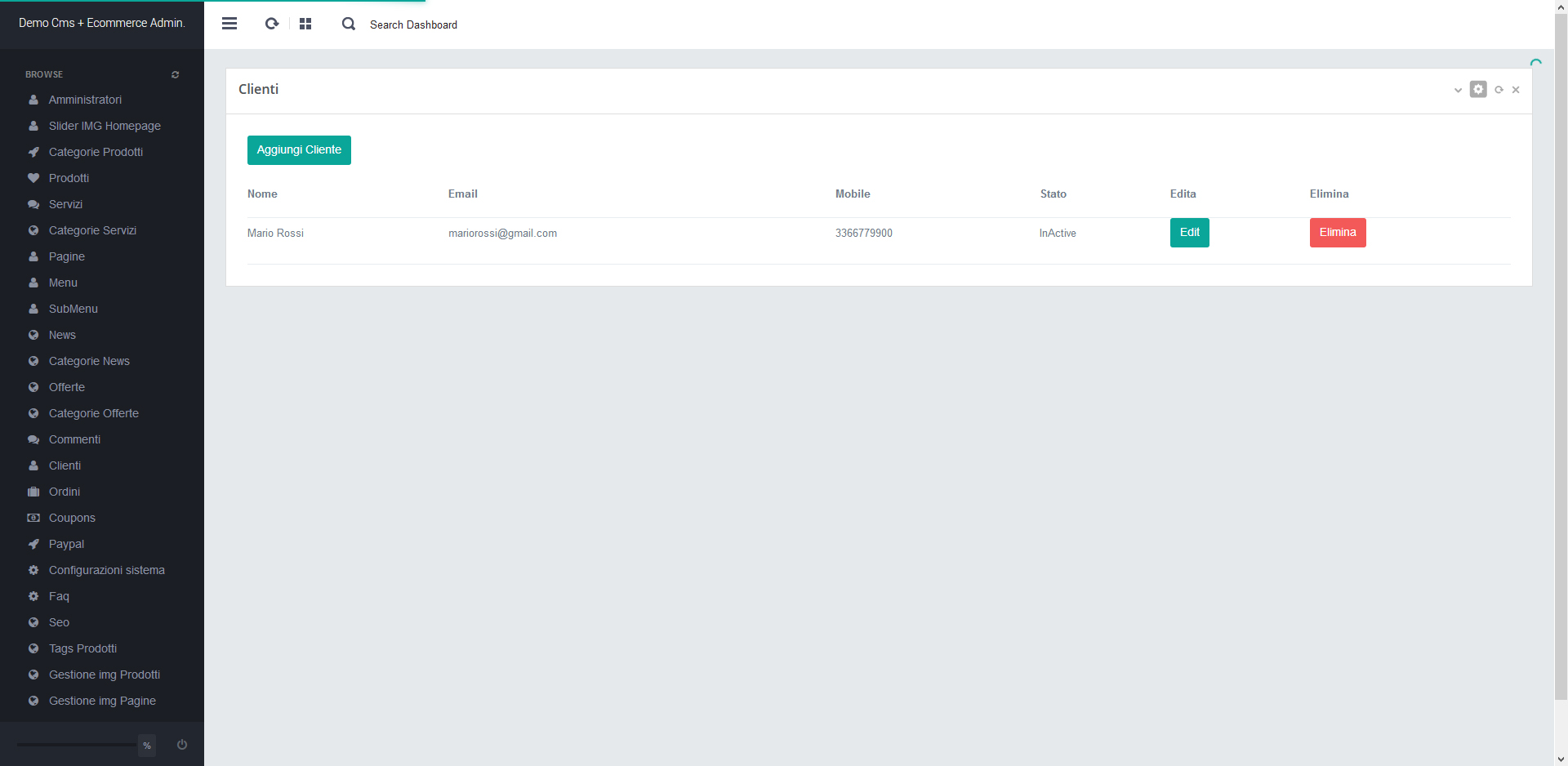
Task: Edit the Mario Rossi client
Action: tap(1189, 233)
